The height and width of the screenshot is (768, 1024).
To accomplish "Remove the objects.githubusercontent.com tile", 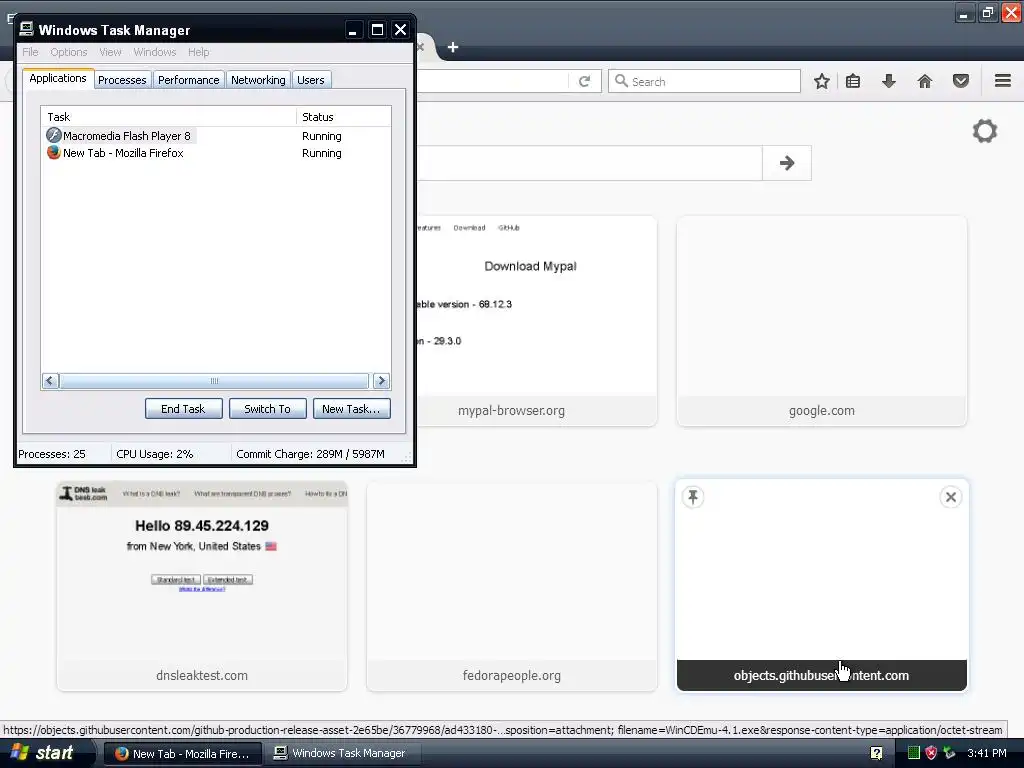I will [x=951, y=497].
